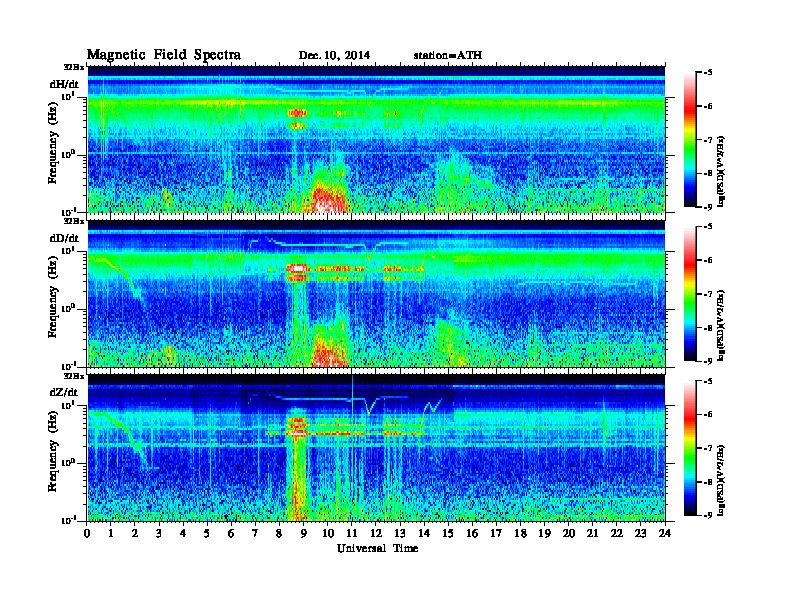The height and width of the screenshot is (612, 792).
Task: Click hour tick label "21" on time axis
Action: point(593,533)
